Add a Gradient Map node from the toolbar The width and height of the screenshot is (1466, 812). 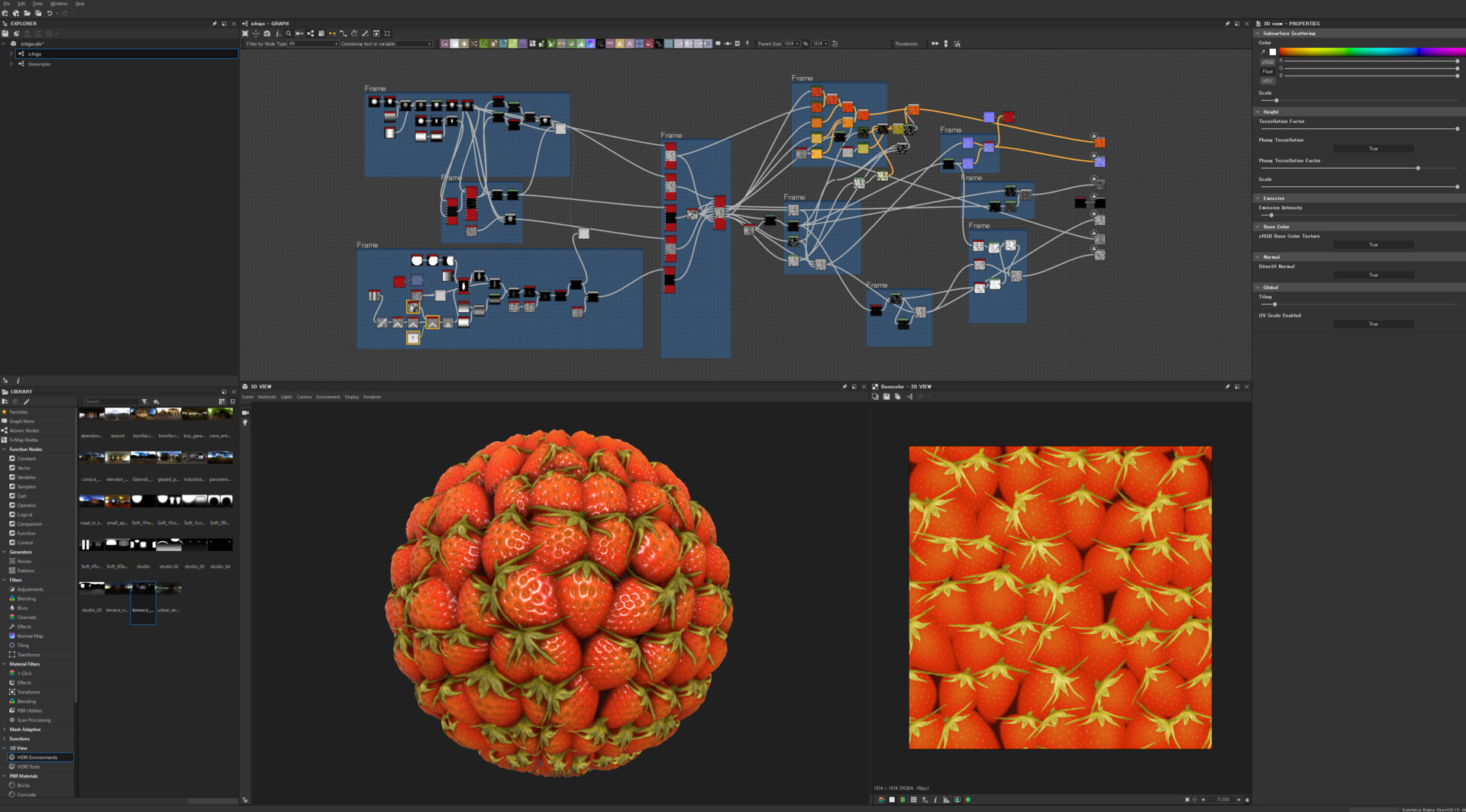pyautogui.click(x=513, y=43)
